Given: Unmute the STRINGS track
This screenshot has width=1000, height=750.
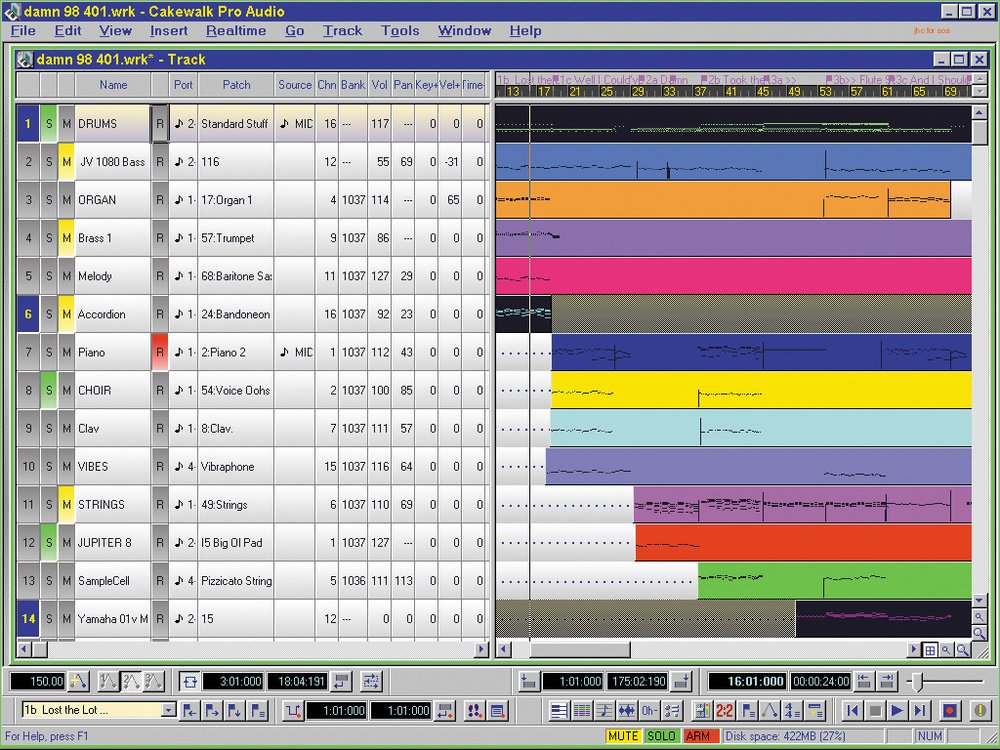Looking at the screenshot, I should coord(66,504).
